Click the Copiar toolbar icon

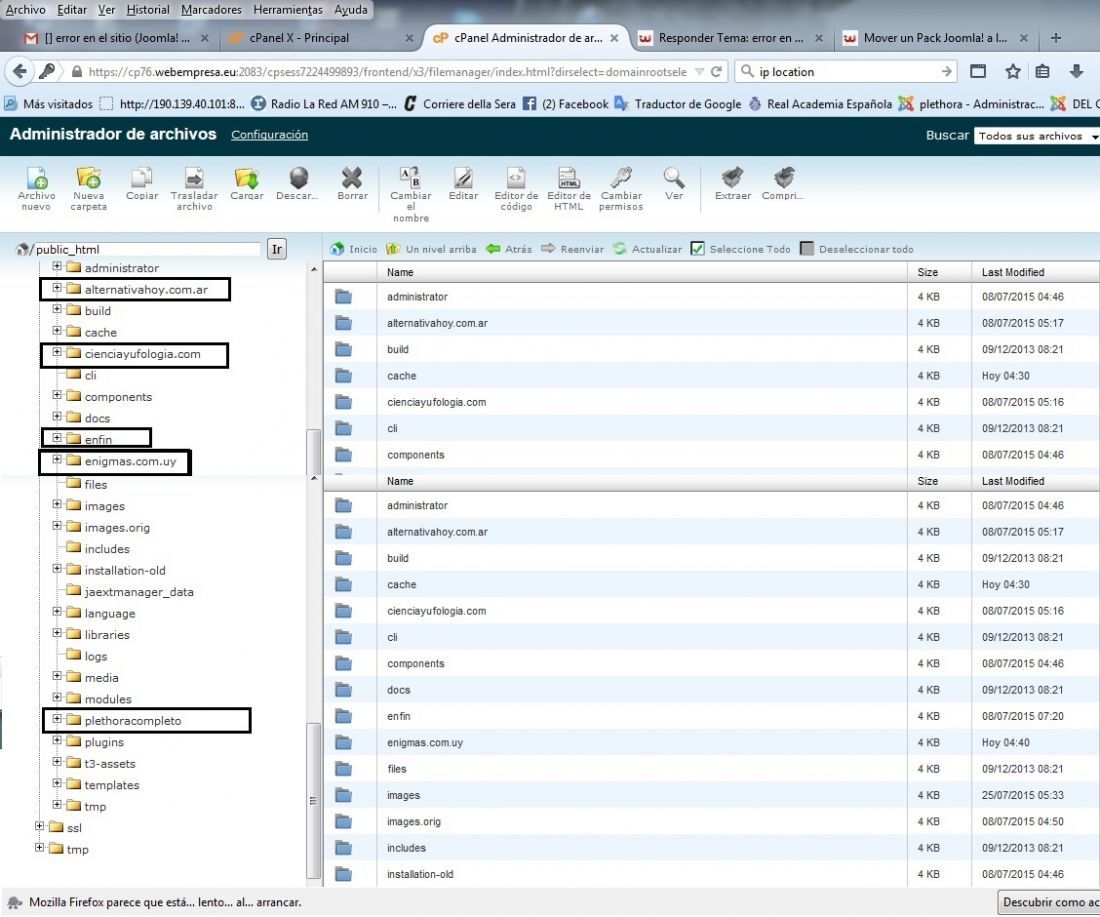pos(142,184)
